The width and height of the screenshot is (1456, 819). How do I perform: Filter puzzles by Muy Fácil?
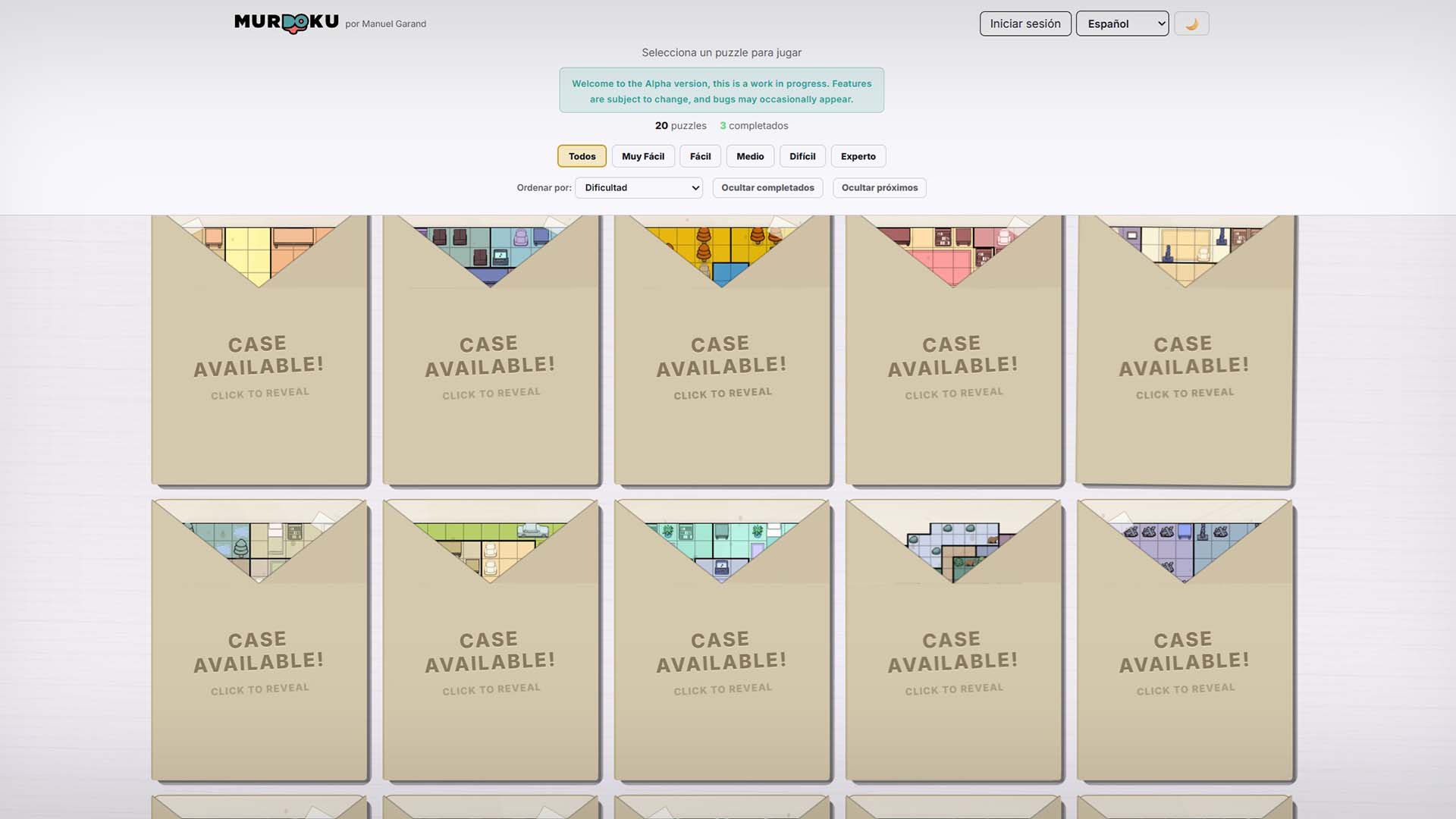tap(643, 156)
